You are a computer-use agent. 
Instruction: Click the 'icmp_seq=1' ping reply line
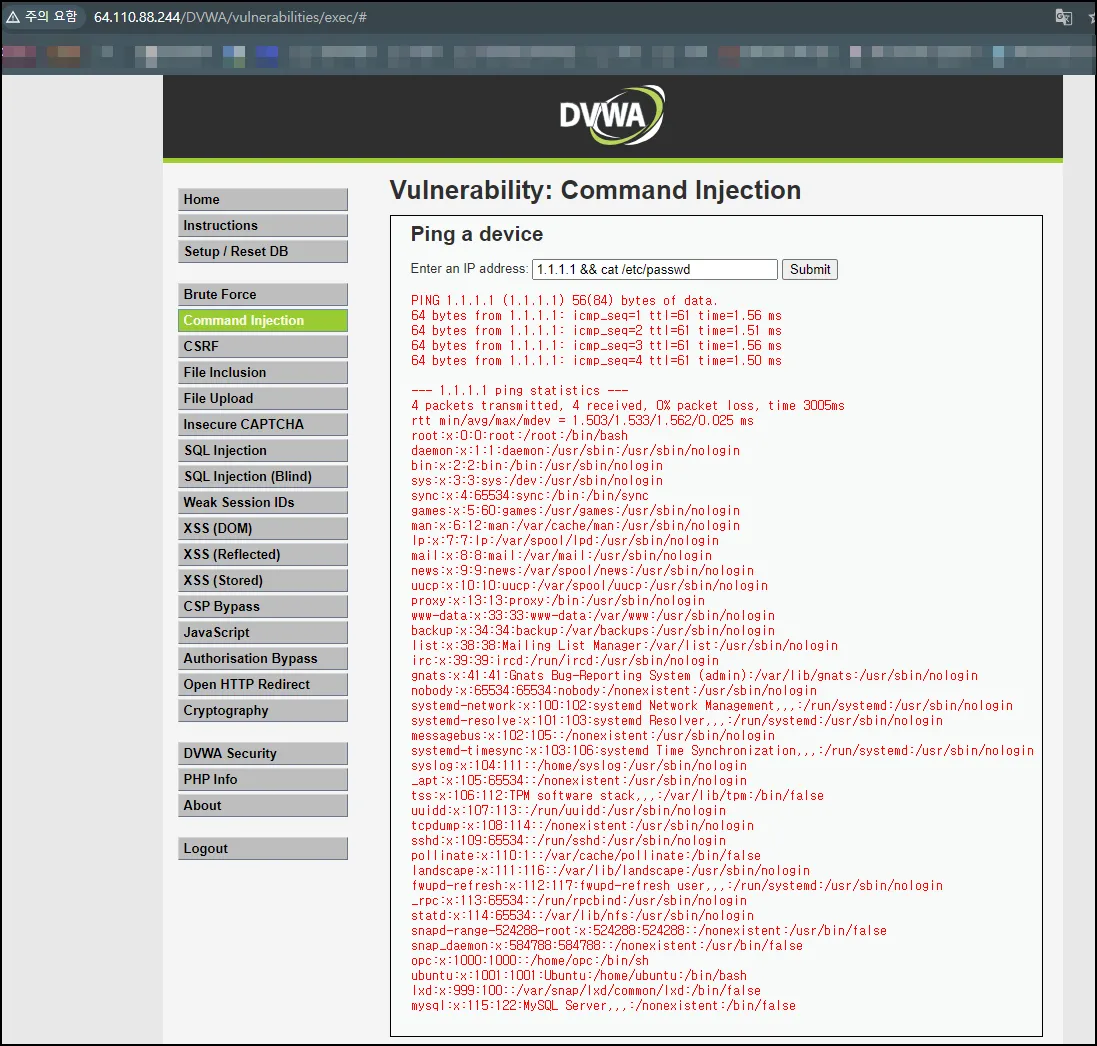[x=596, y=316]
